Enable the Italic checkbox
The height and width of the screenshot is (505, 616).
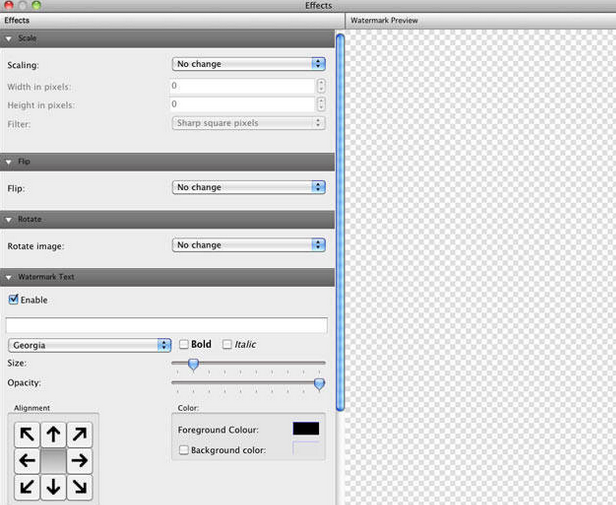(x=227, y=345)
